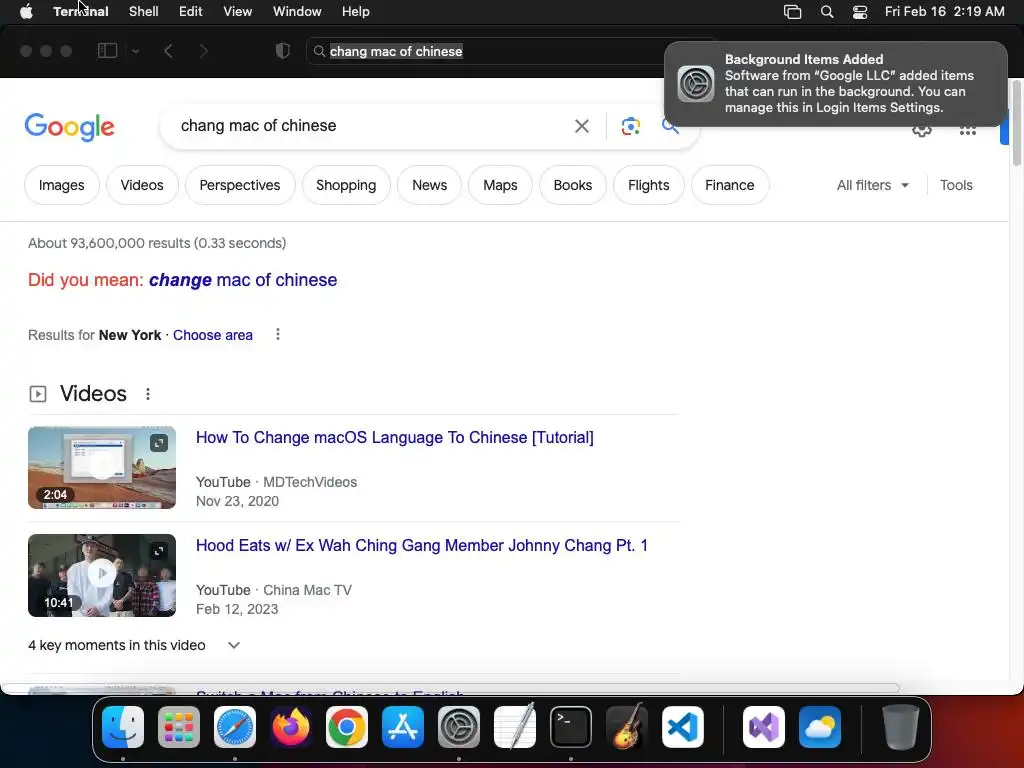Open the Apple menu
The height and width of the screenshot is (768, 1024).
(x=26, y=12)
